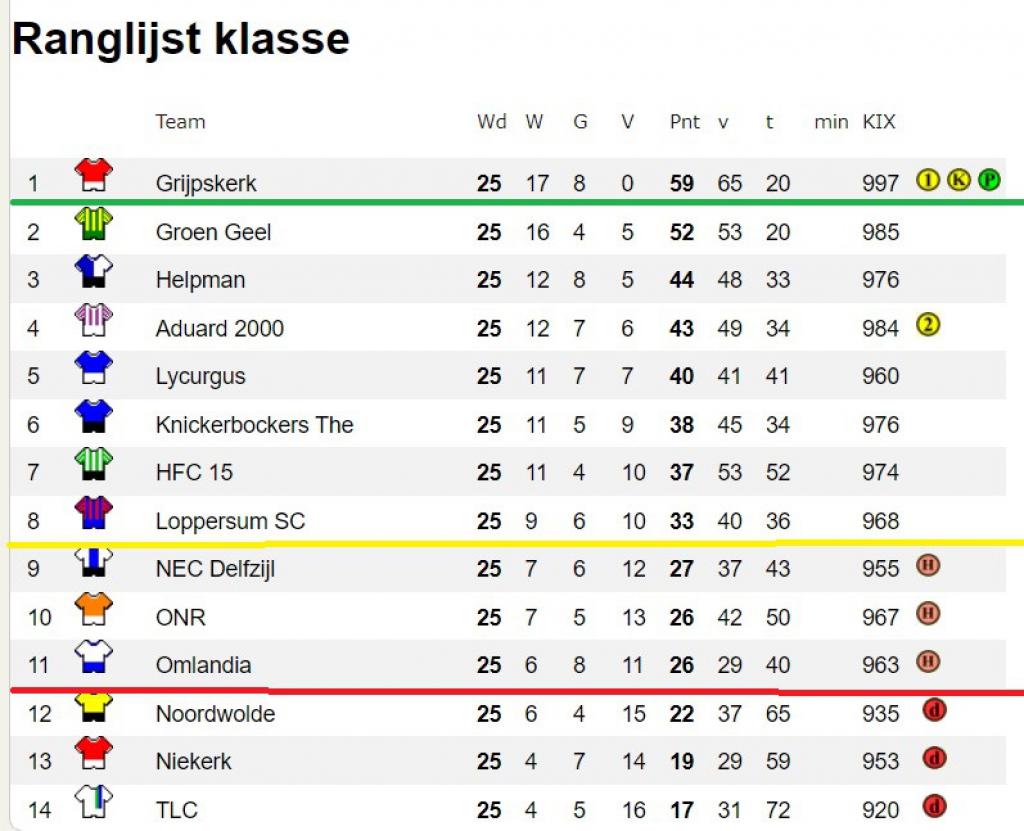Click Grijpskerk's red shirt icon

tap(93, 175)
